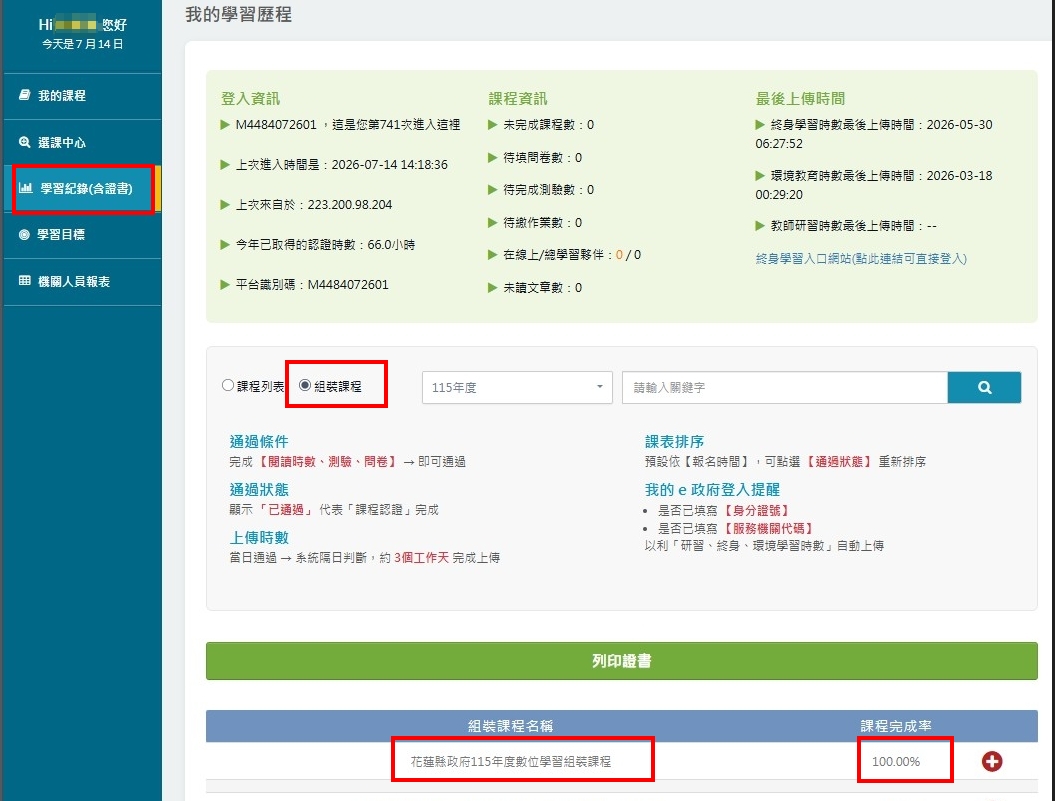The image size is (1055, 801).
Task: Click the 登入資訊 section heading
Action: point(250,99)
